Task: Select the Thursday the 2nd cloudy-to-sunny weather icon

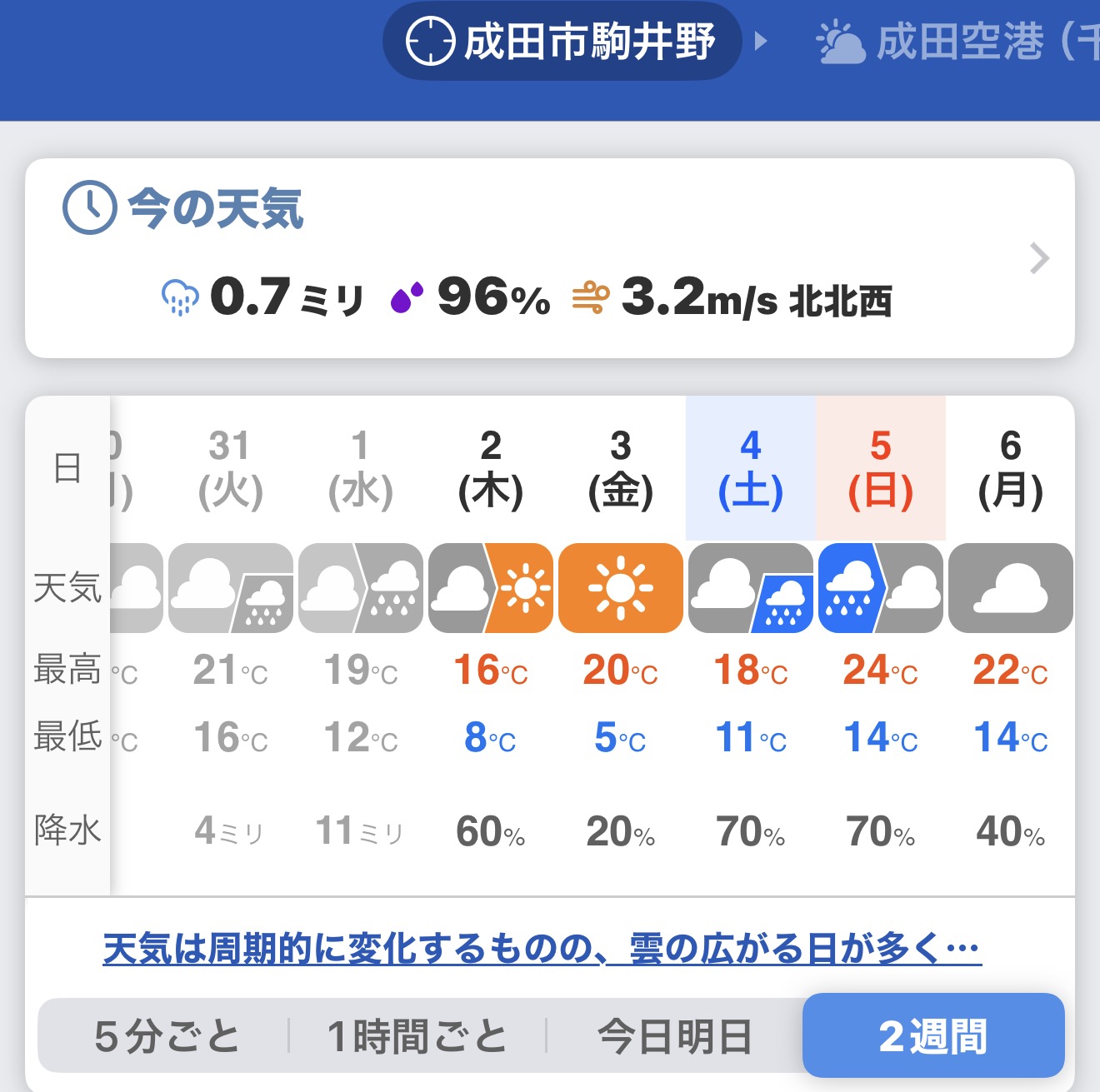Action: tap(491, 588)
